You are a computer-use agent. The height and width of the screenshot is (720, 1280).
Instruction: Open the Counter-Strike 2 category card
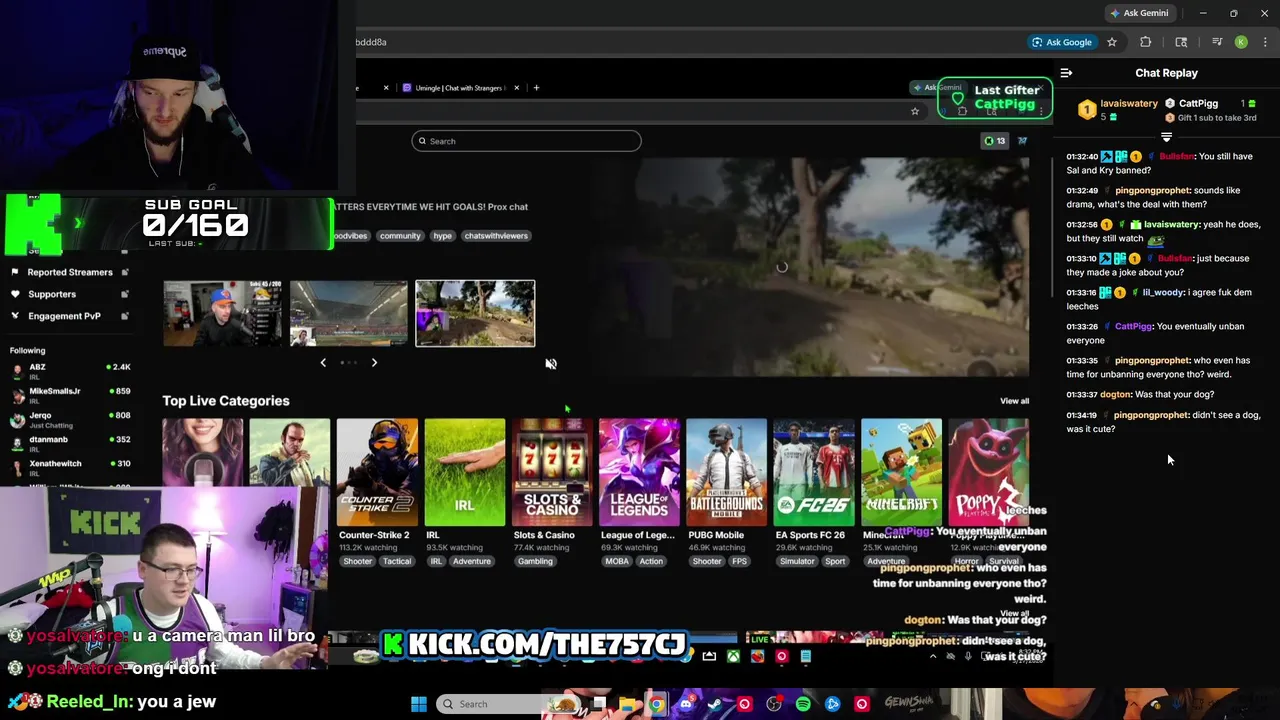point(377,473)
